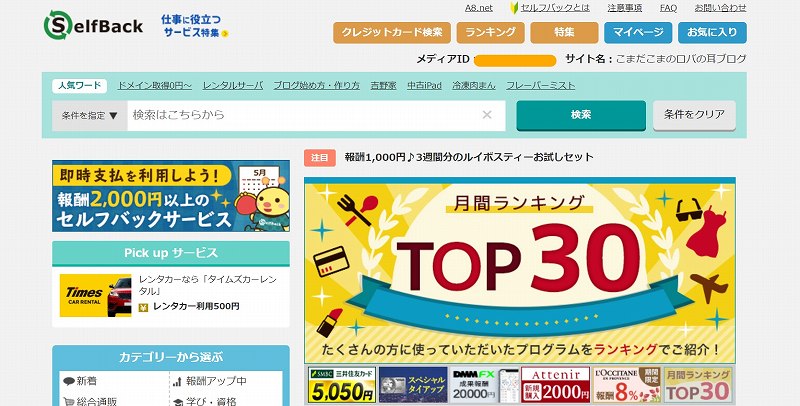Click the SelfBack logo
This screenshot has width=800, height=406.
93,25
